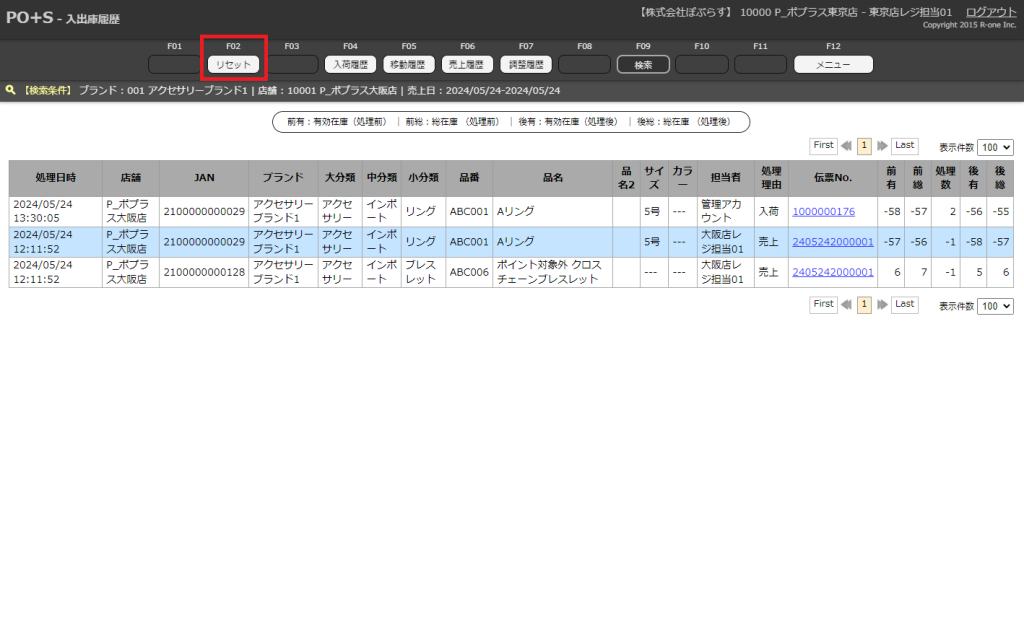
Task: Go to First page using top pagination
Action: point(823,146)
